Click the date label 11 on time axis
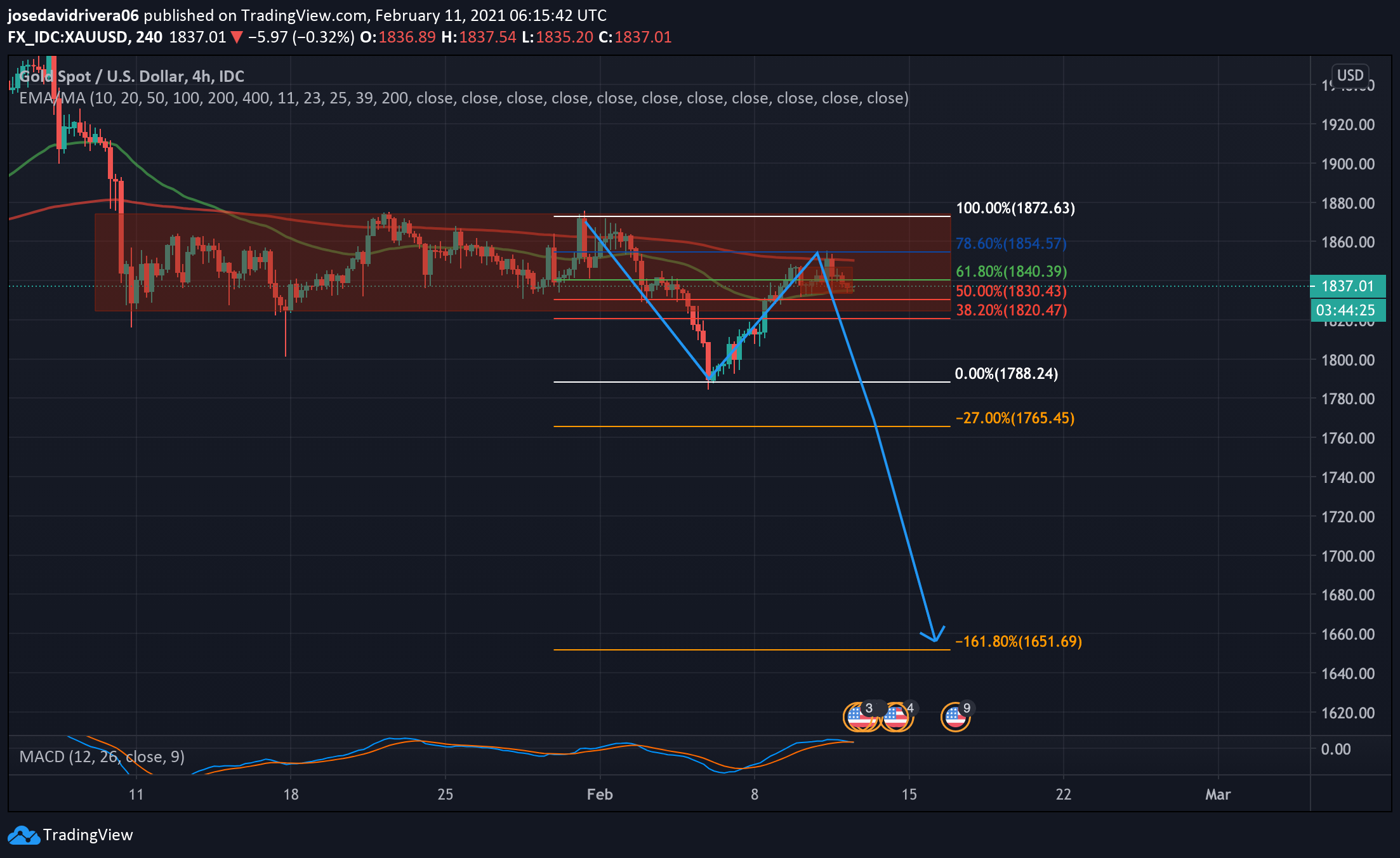Image resolution: width=1400 pixels, height=858 pixels. point(136,795)
